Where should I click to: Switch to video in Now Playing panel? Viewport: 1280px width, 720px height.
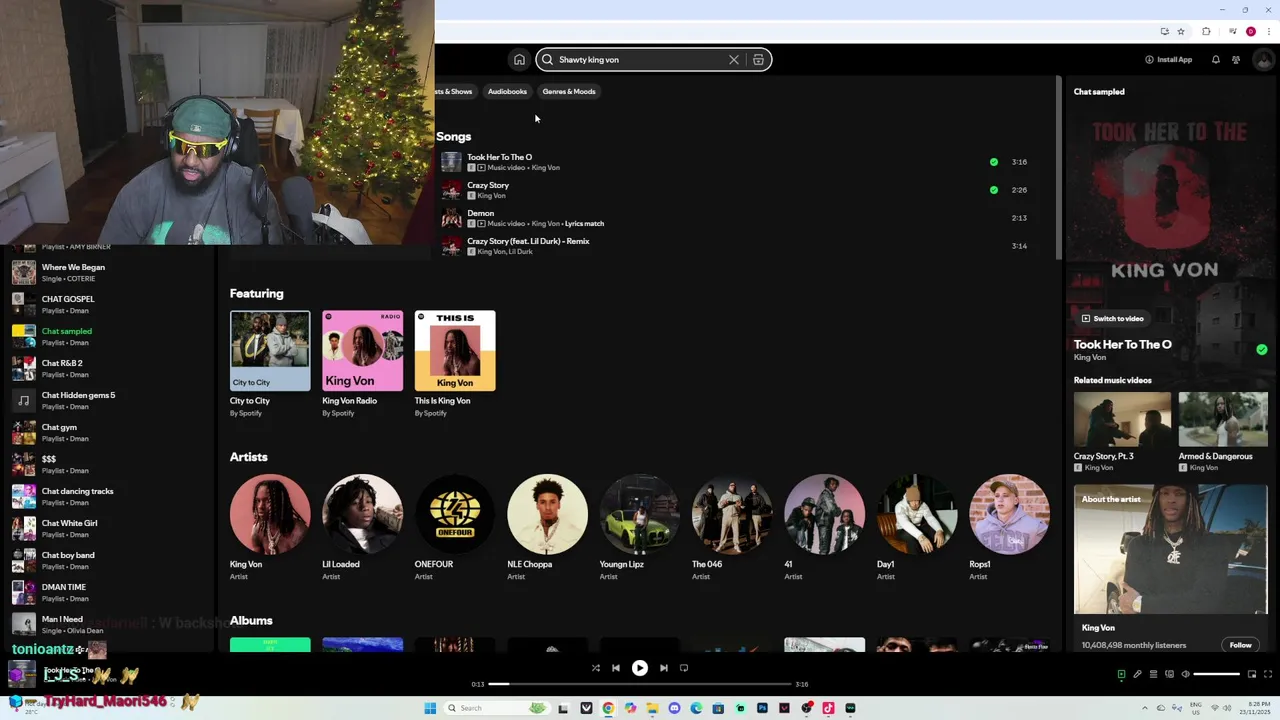1112,319
